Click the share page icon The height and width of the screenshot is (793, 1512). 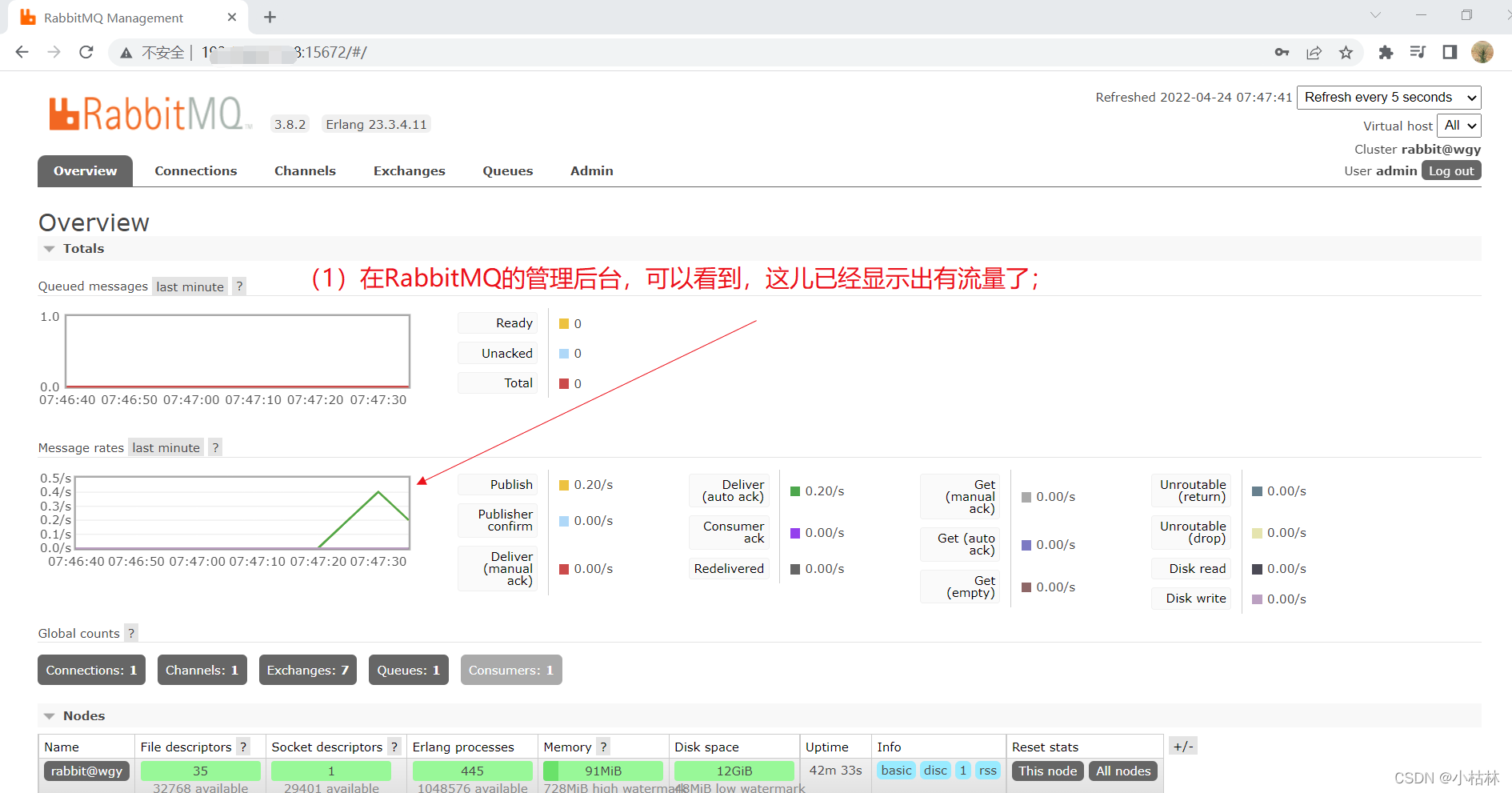point(1314,52)
